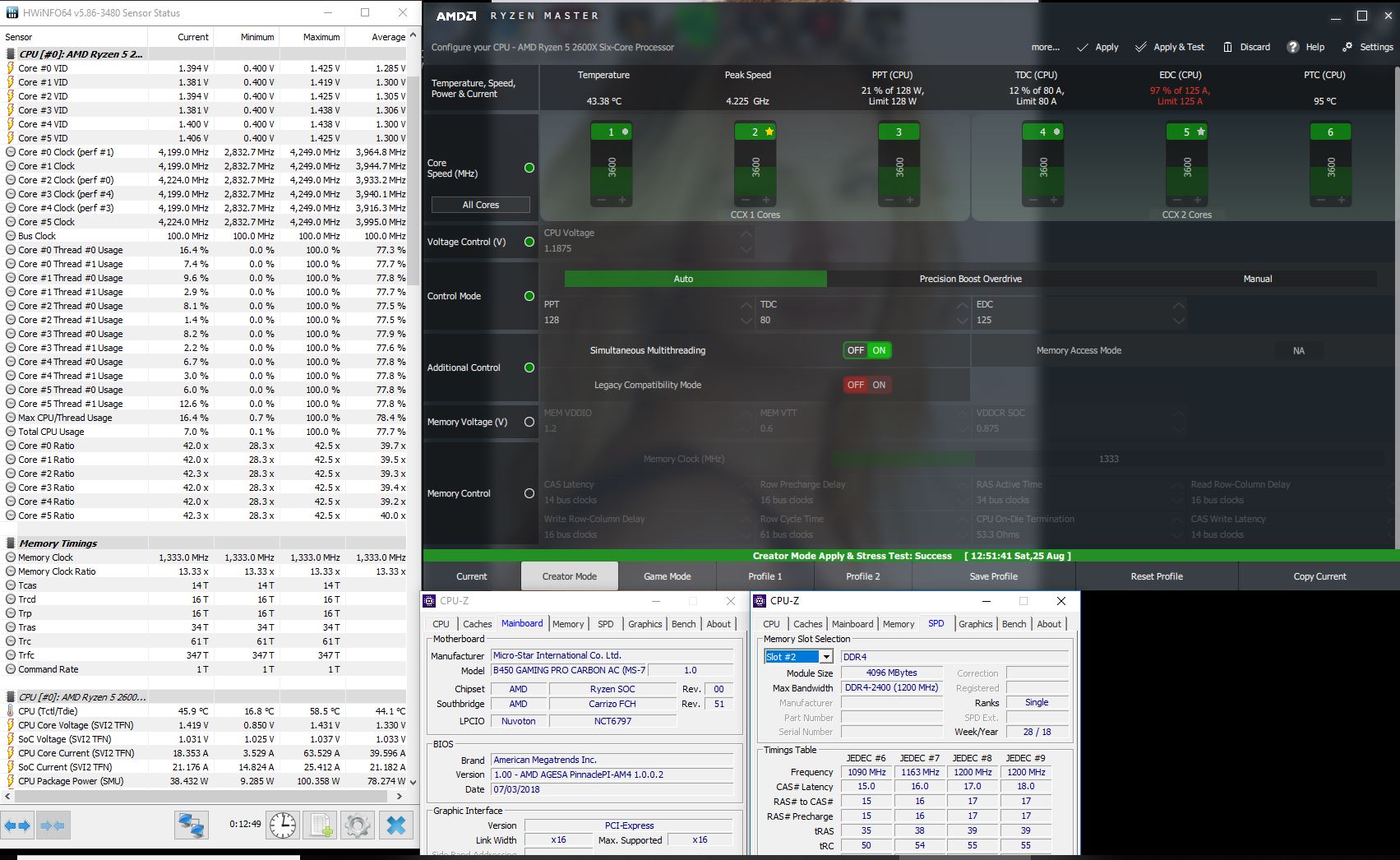Click Apply & Test in Ryzen Master
Image resolution: width=1400 pixels, height=860 pixels.
point(1169,47)
